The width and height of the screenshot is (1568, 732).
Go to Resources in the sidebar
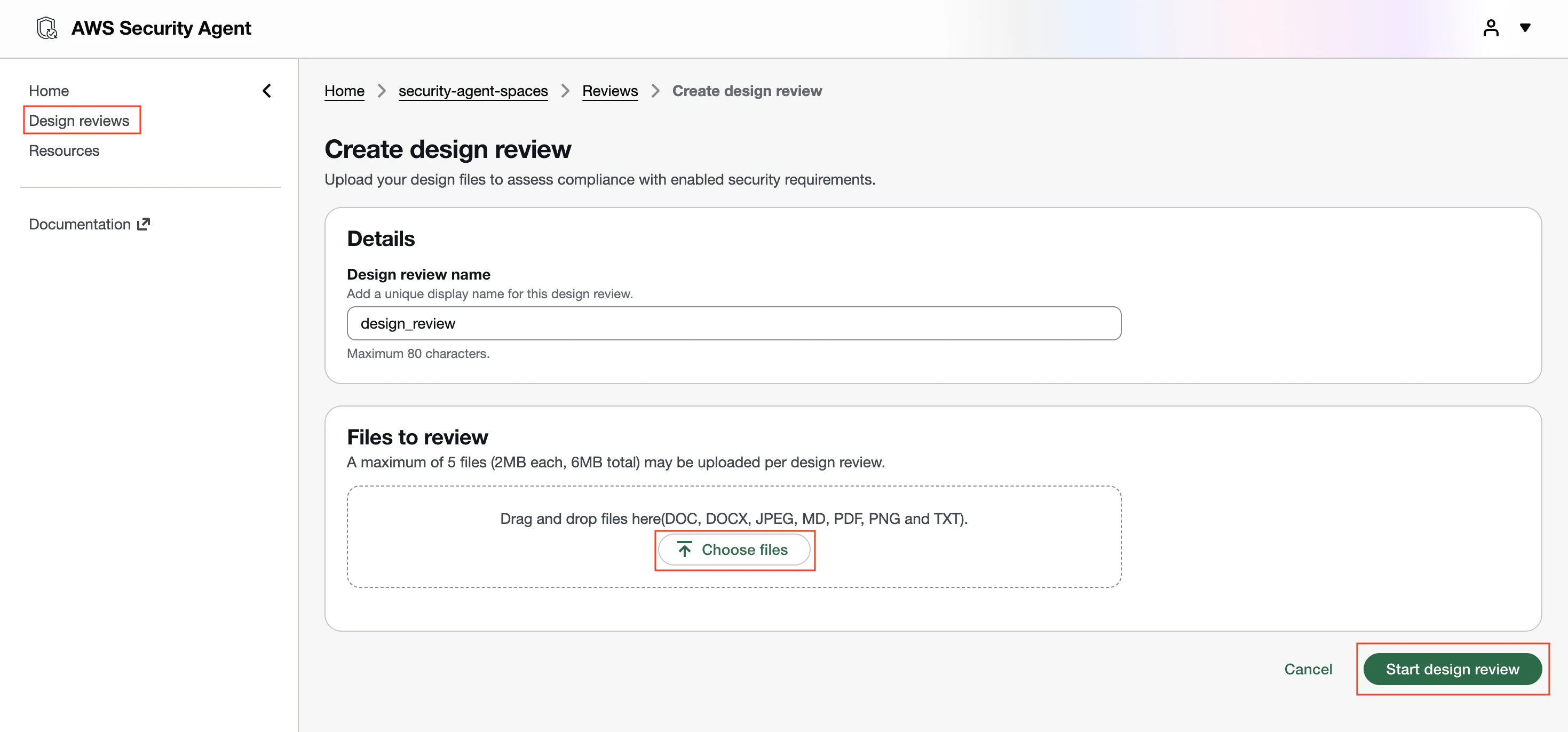64,150
